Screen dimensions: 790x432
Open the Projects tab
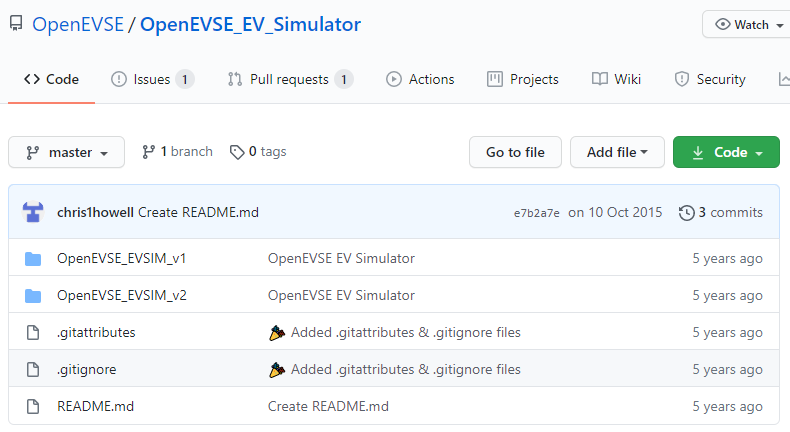[x=523, y=79]
